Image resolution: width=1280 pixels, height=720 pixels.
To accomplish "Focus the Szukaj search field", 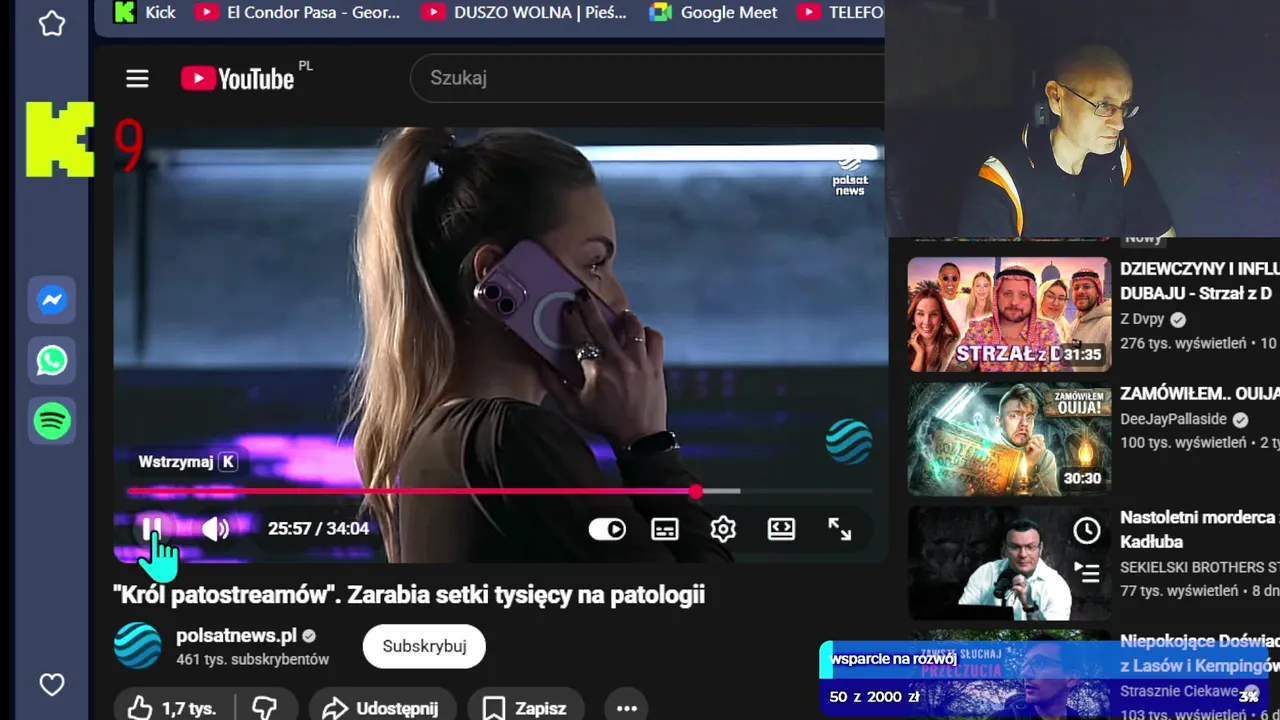I will coord(648,78).
